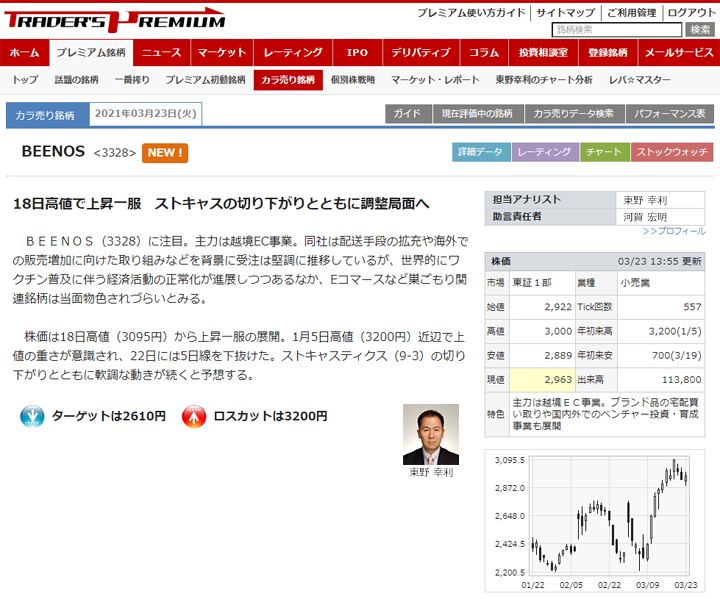Screen dimensions: 720x599
Task: Click the green チャート button
Action: 604,153
